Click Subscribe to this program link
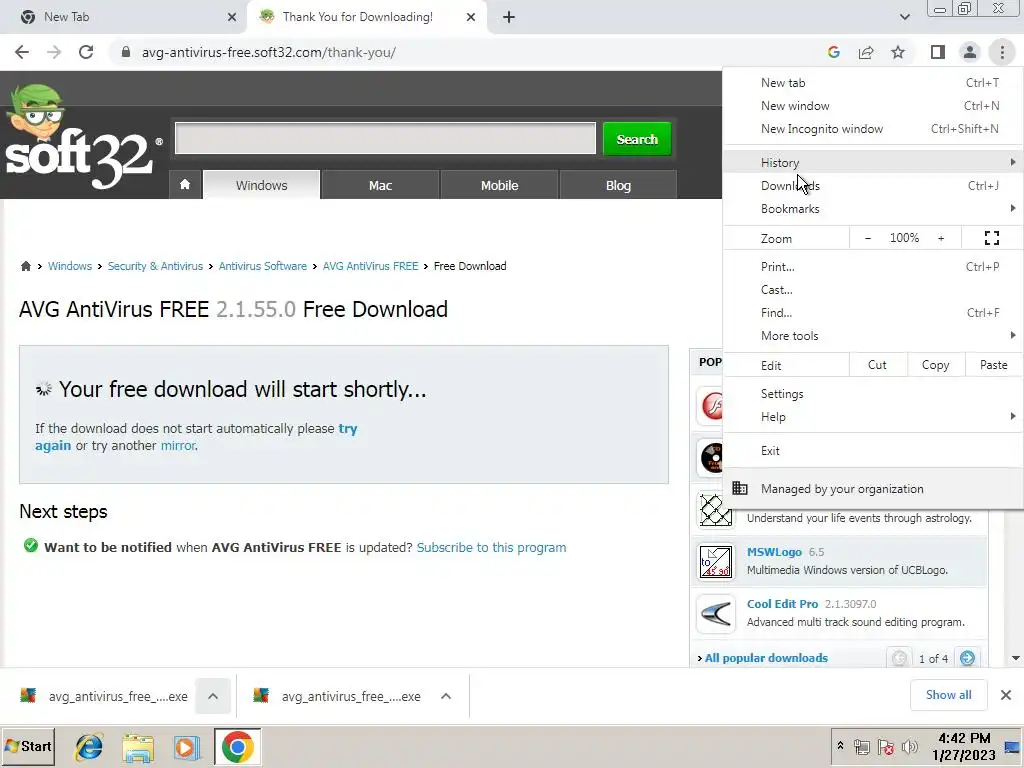This screenshot has height=768, width=1024. (x=491, y=547)
